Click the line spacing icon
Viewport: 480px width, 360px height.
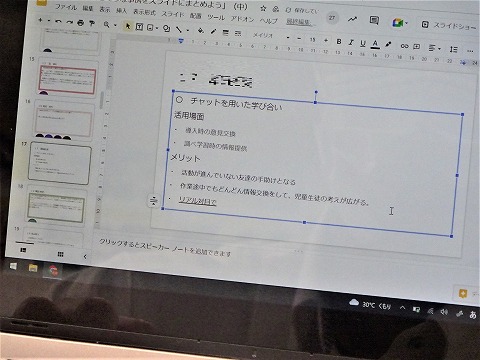453,49
